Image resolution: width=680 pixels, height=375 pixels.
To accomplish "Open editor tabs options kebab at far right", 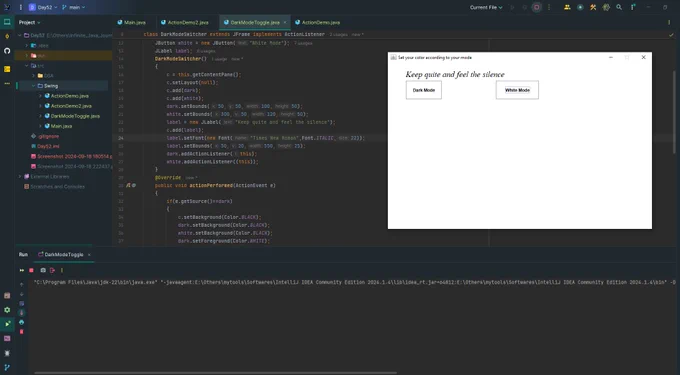I will click(x=669, y=22).
